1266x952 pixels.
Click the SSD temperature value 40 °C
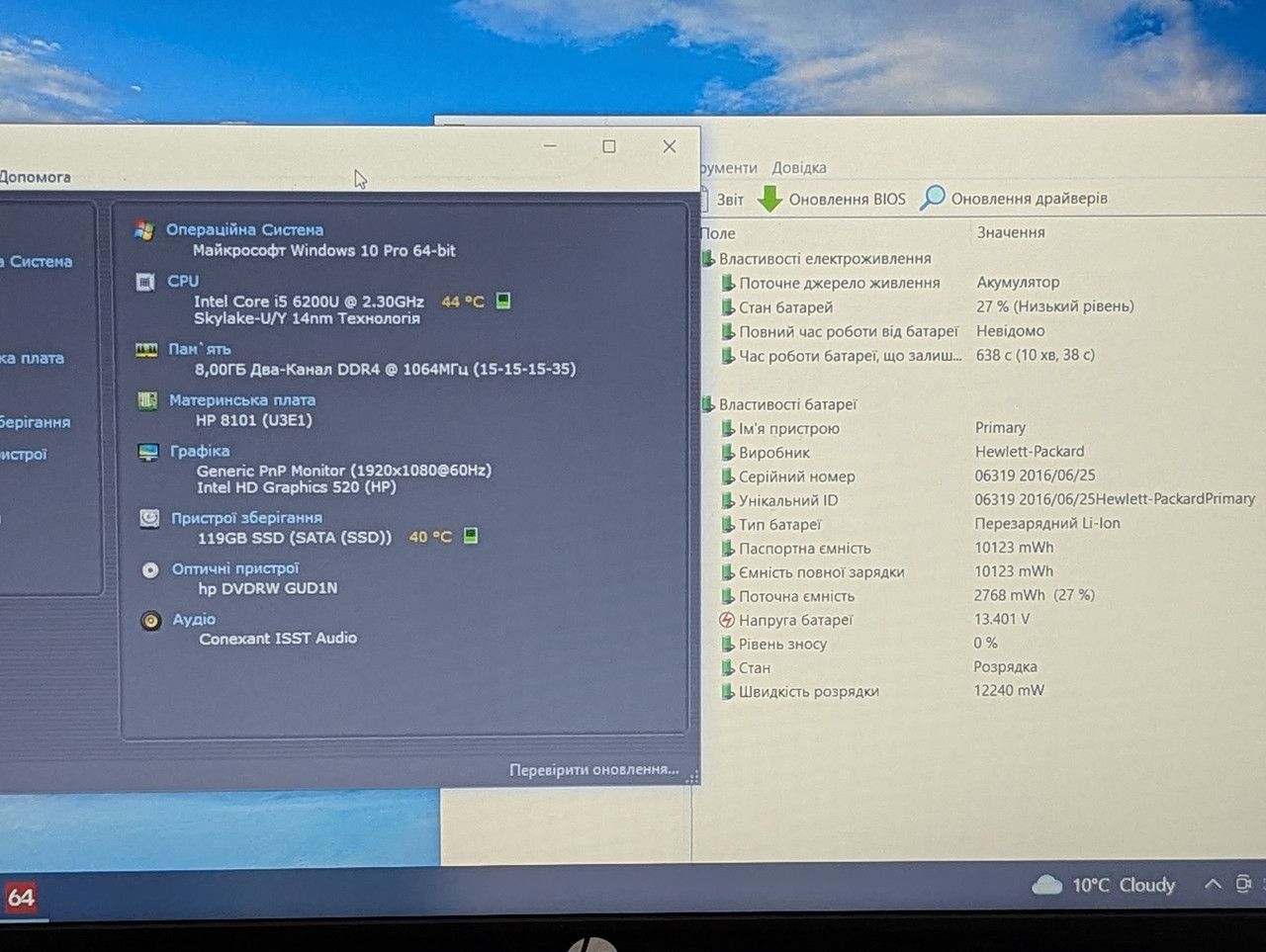[430, 537]
